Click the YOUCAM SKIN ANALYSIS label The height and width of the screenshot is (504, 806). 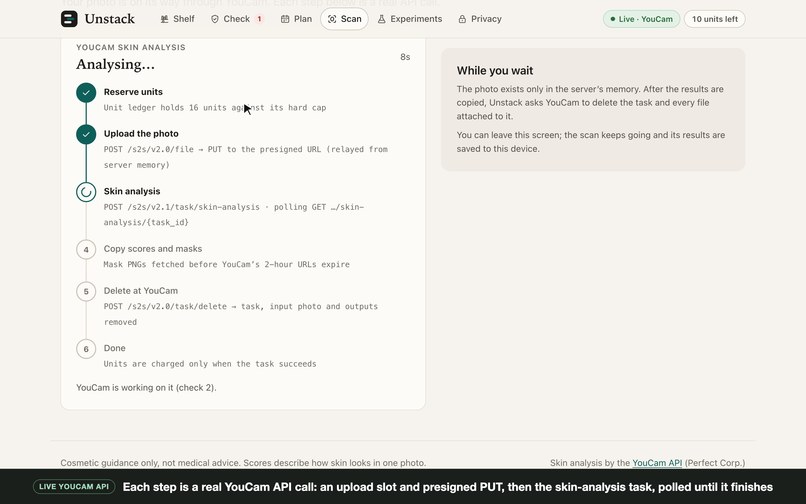[x=131, y=47]
